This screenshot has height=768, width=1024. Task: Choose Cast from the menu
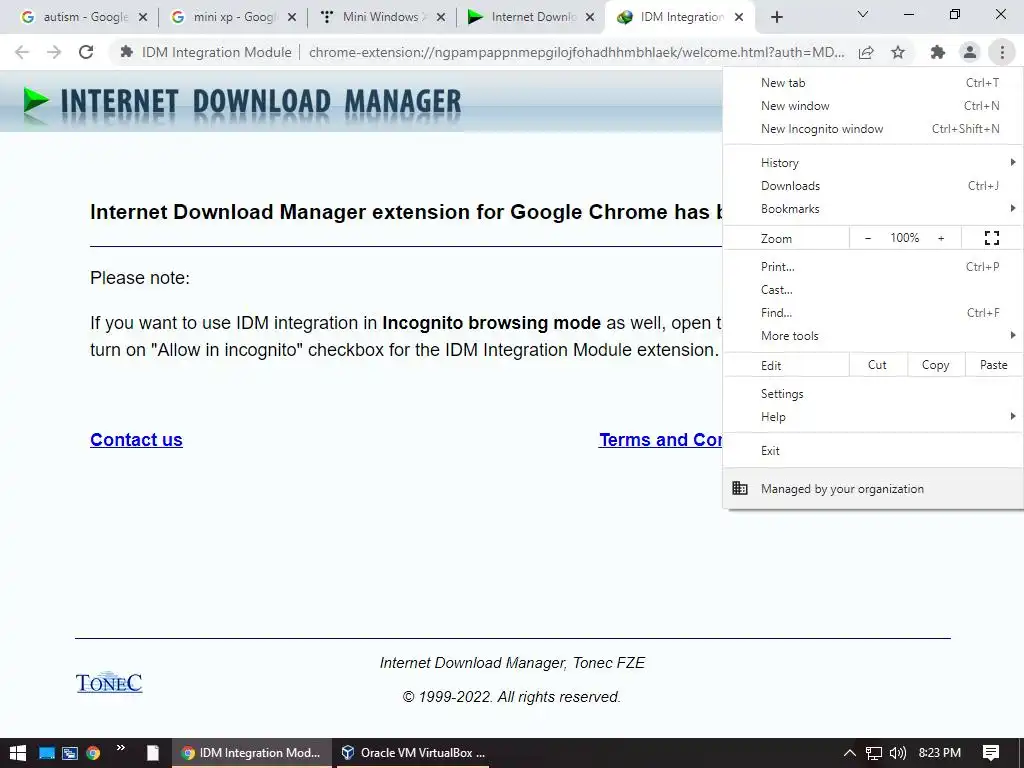point(873,289)
